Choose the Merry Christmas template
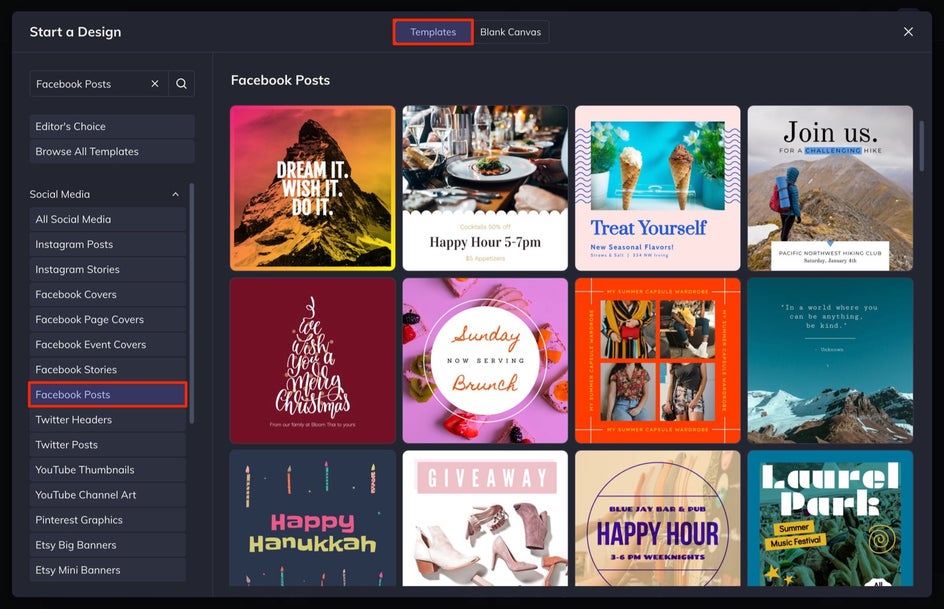Viewport: 944px width, 609px height. (x=312, y=360)
